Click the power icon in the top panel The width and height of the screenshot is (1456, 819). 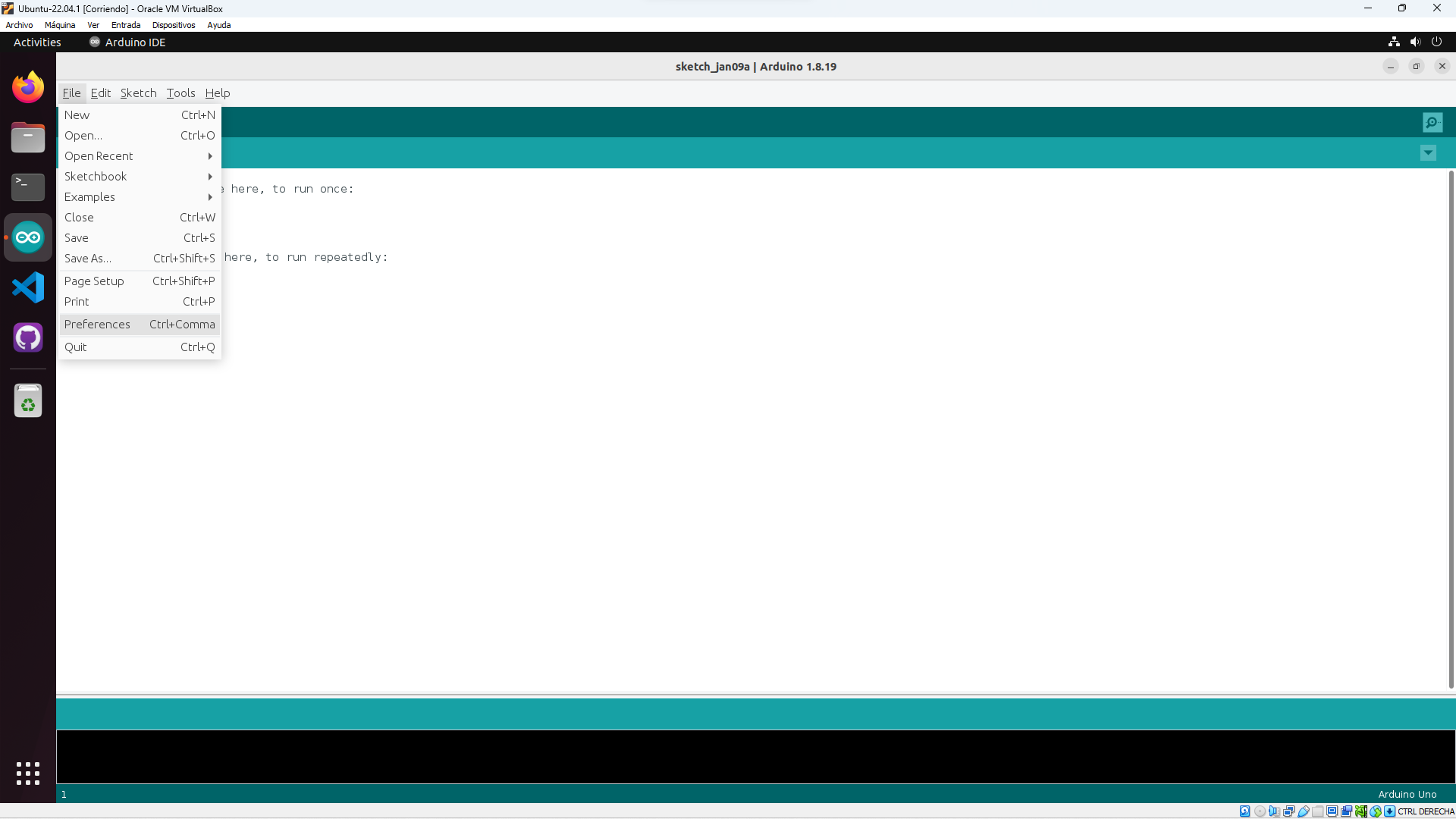coord(1438,42)
